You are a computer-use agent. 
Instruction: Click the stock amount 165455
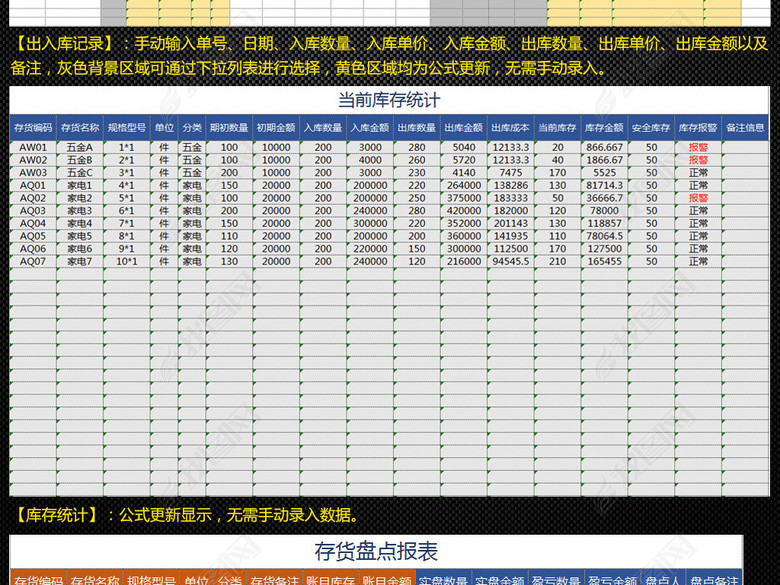[604, 262]
